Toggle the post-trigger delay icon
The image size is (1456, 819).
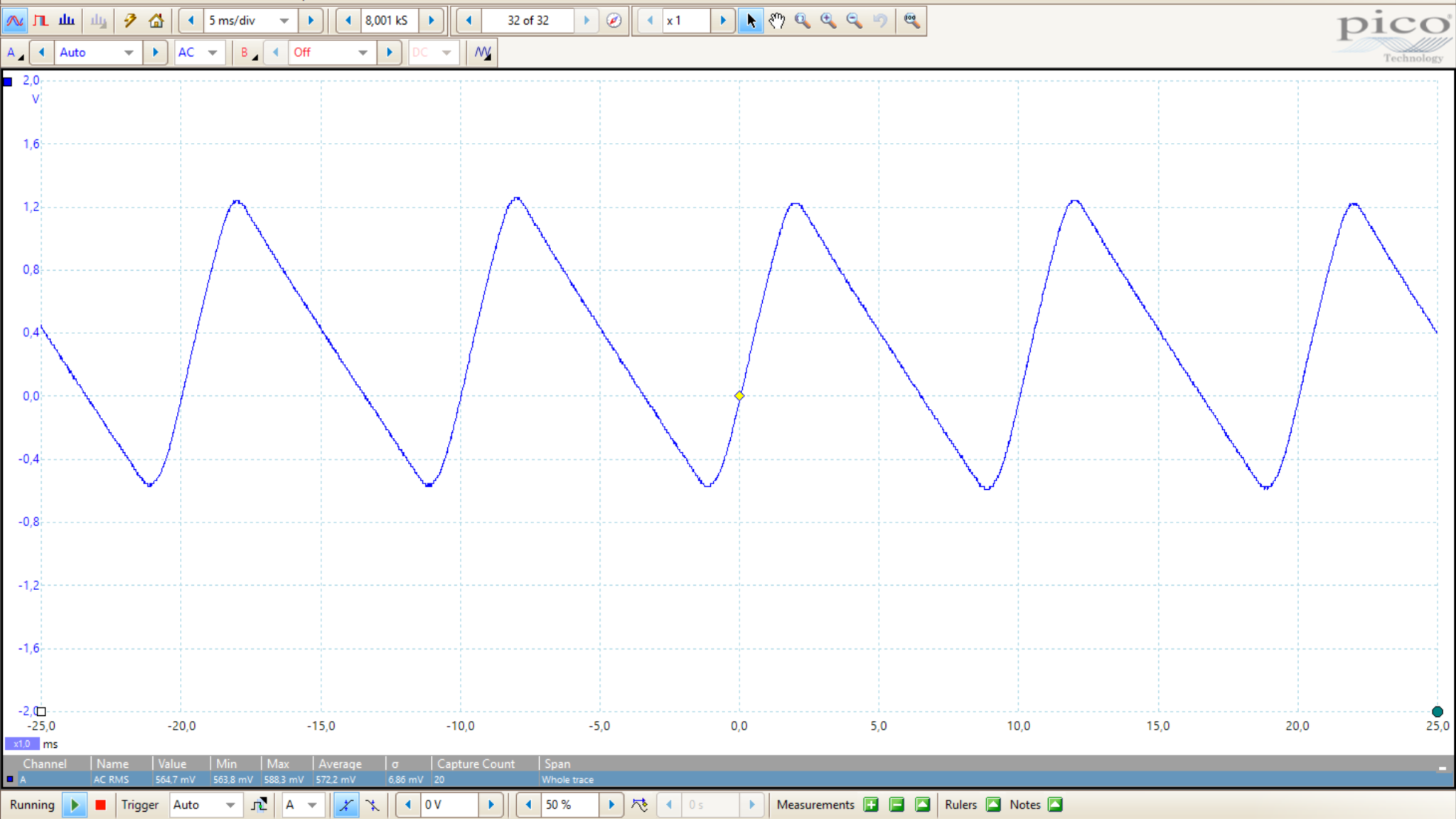tap(640, 805)
